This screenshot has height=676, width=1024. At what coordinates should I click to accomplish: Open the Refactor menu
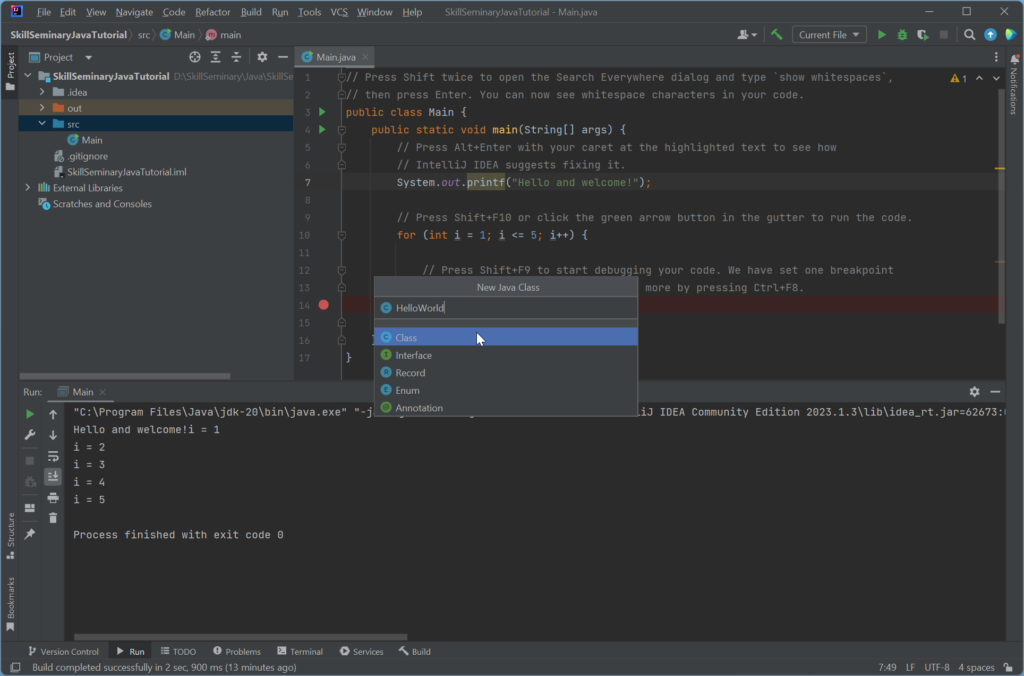[x=212, y=12]
